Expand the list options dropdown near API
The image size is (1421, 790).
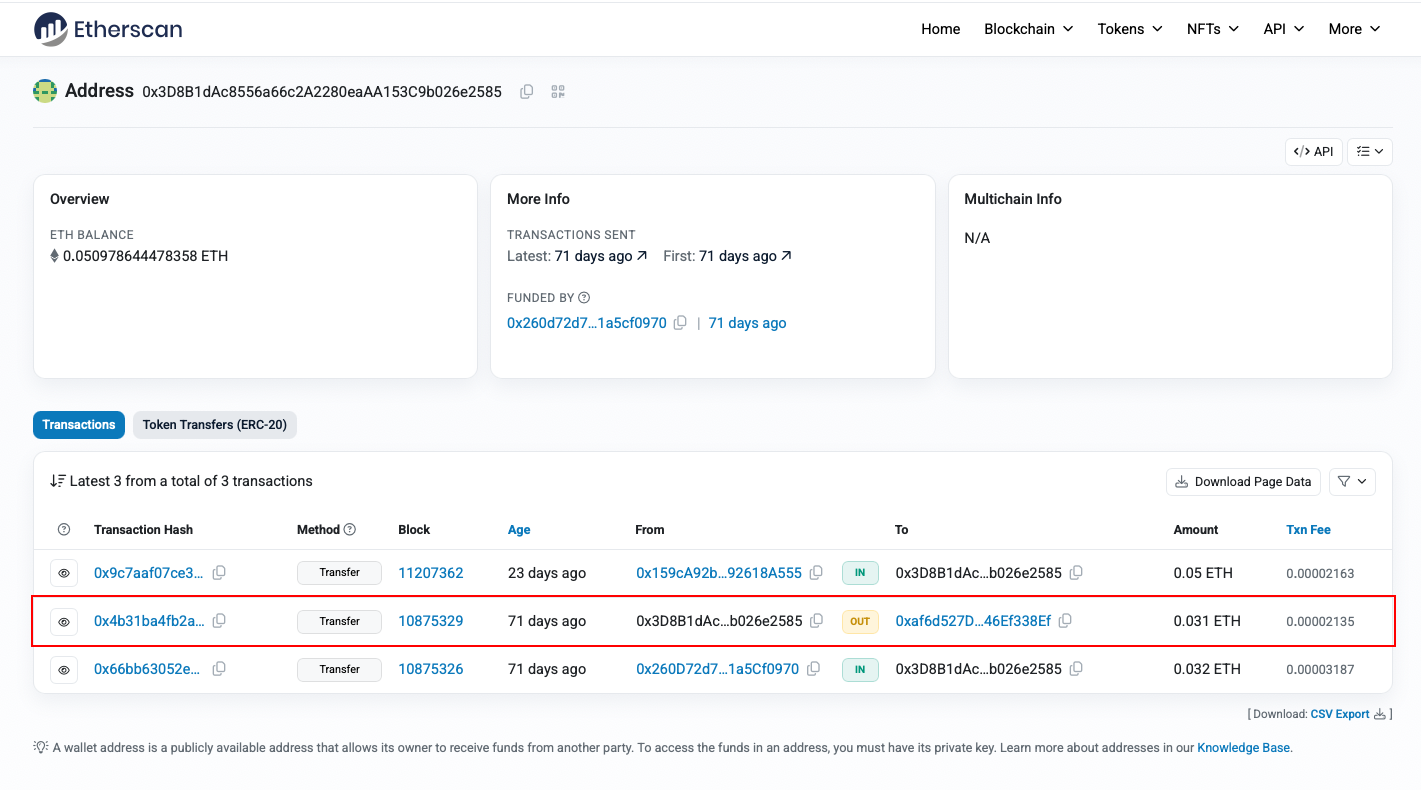1370,151
